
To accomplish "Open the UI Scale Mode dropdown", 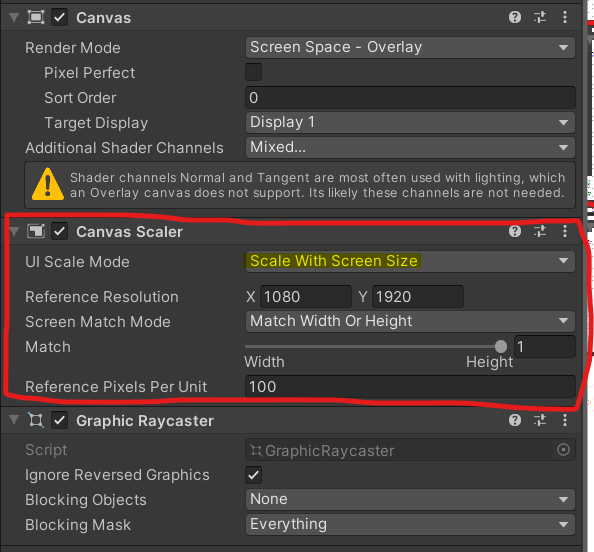I will [410, 261].
